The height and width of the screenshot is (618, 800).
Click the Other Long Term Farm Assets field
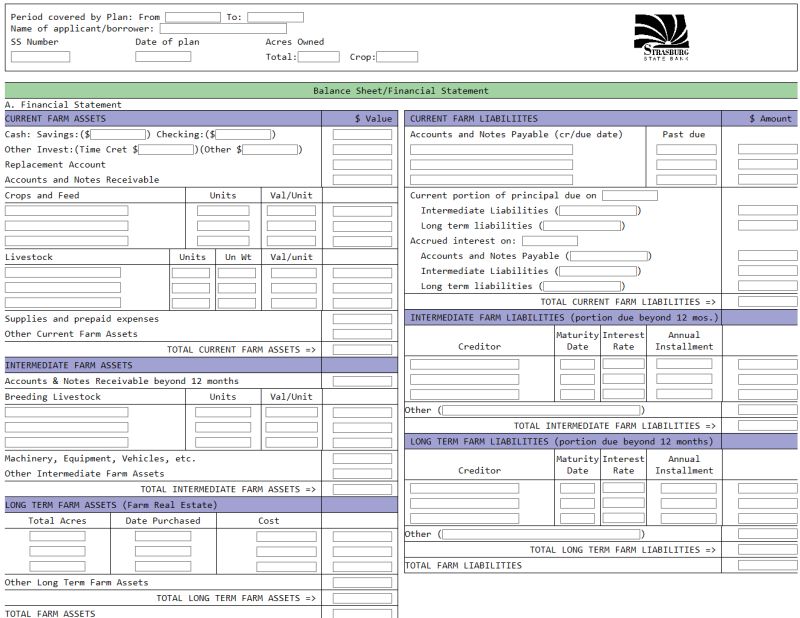click(x=362, y=583)
